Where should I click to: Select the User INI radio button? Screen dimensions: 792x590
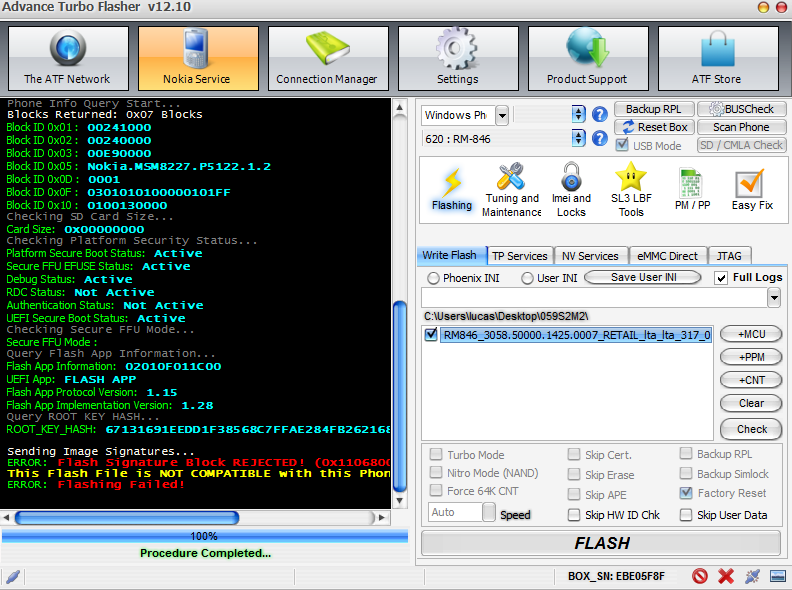click(527, 278)
